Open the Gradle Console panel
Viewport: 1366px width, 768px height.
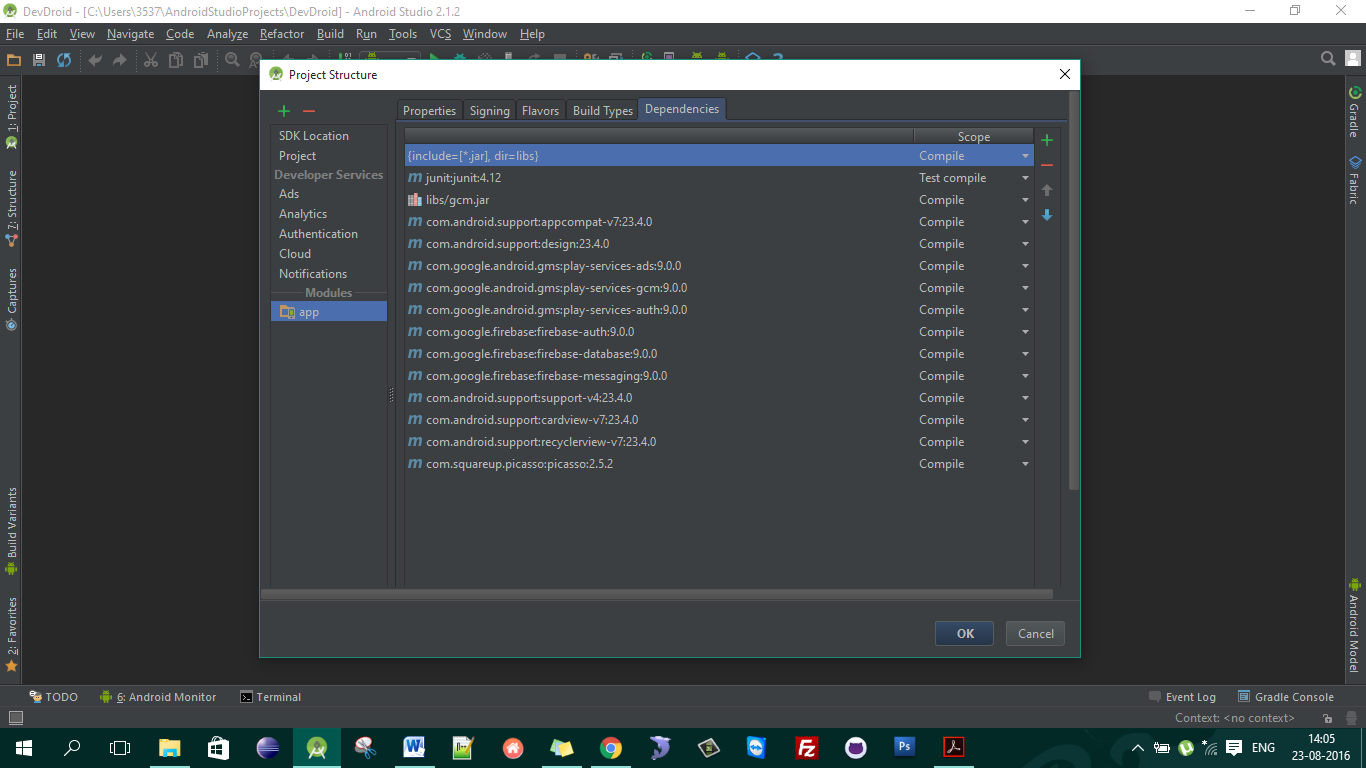coord(1285,697)
